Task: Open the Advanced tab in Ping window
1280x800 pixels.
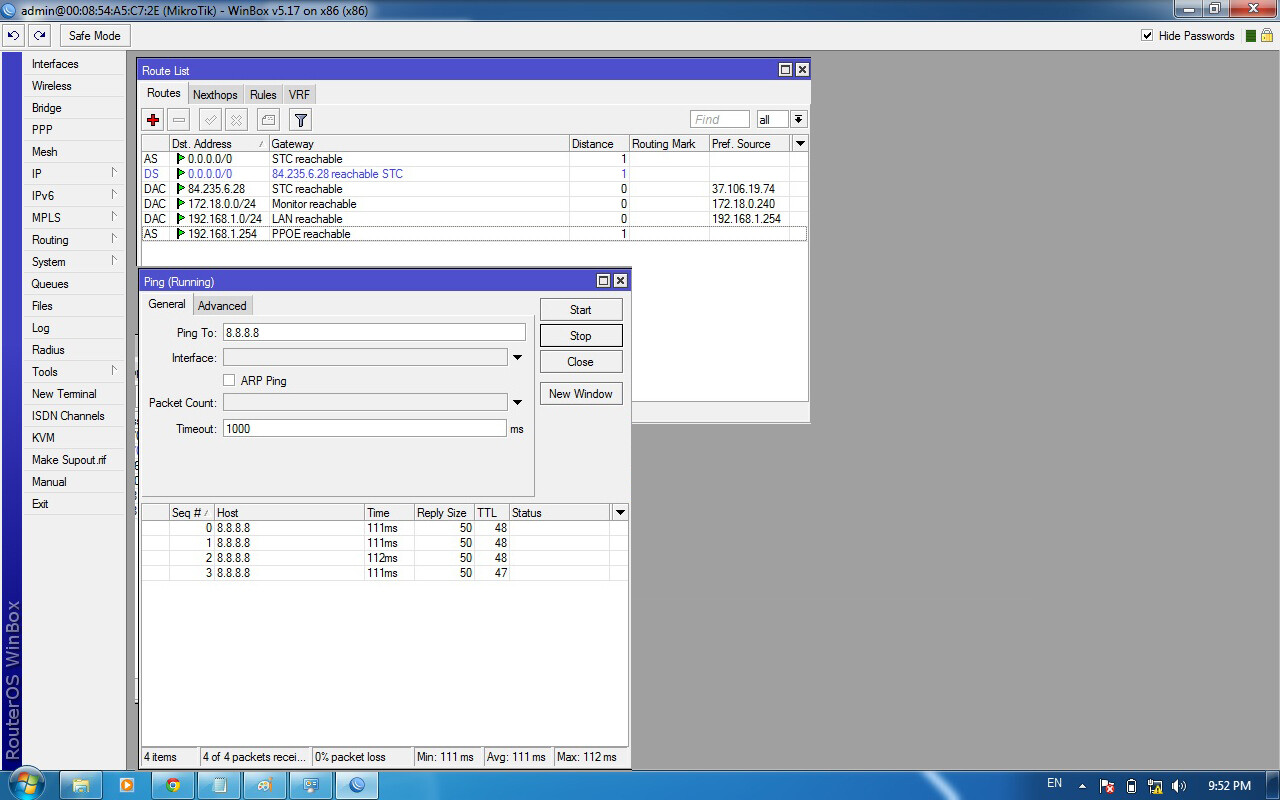Action: point(222,306)
